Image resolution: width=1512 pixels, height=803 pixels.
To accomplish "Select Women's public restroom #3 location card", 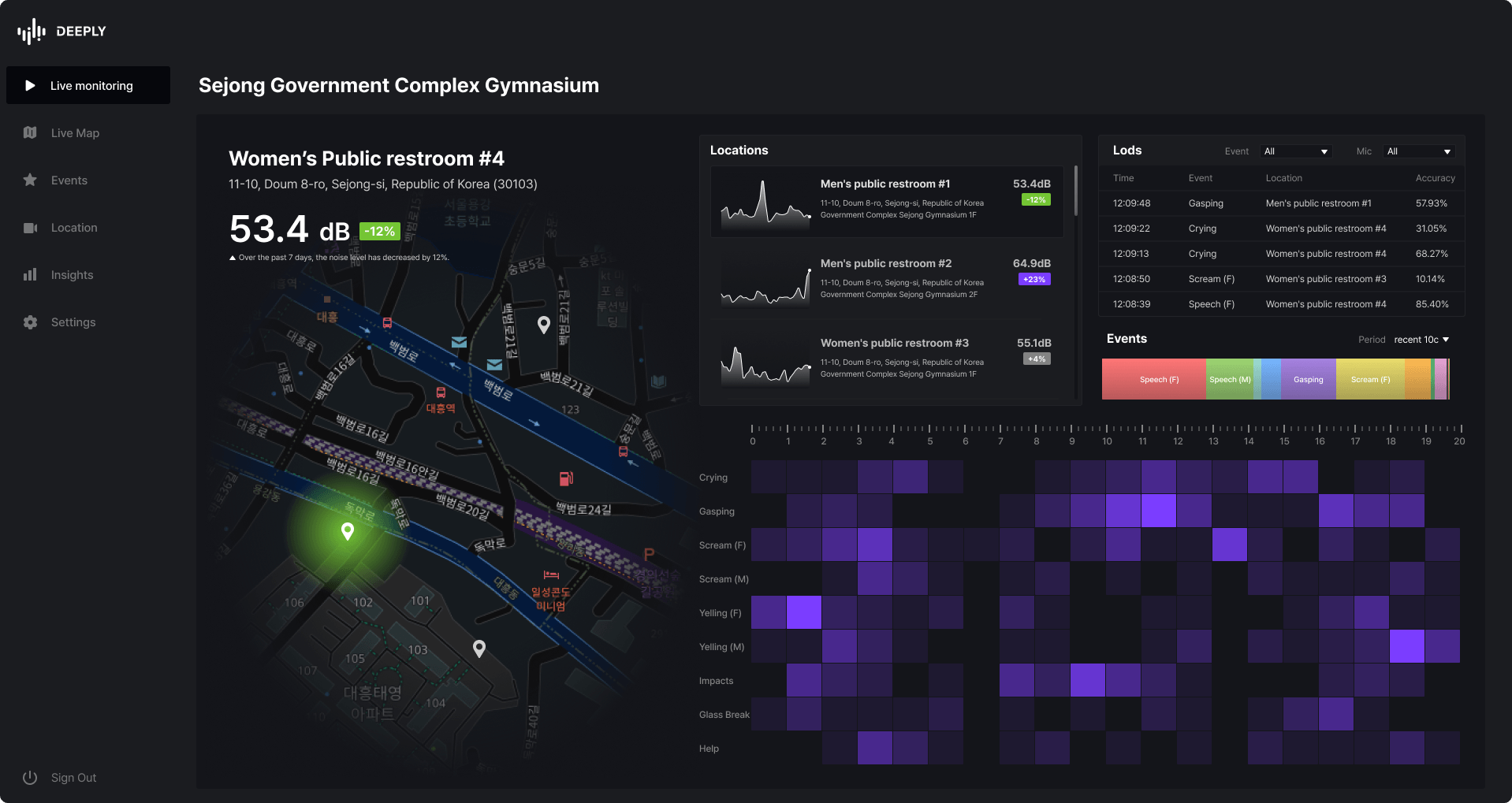I will [x=887, y=359].
